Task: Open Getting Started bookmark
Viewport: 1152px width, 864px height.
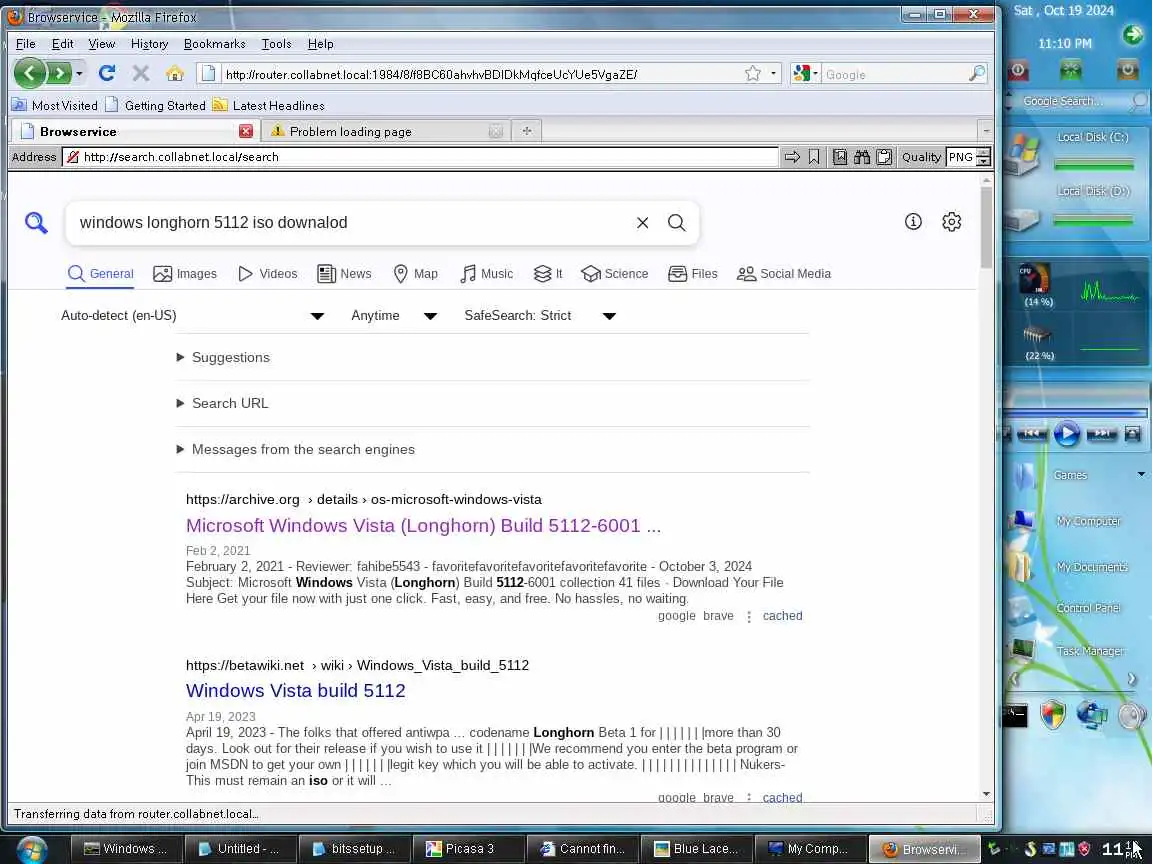Action: tap(156, 106)
